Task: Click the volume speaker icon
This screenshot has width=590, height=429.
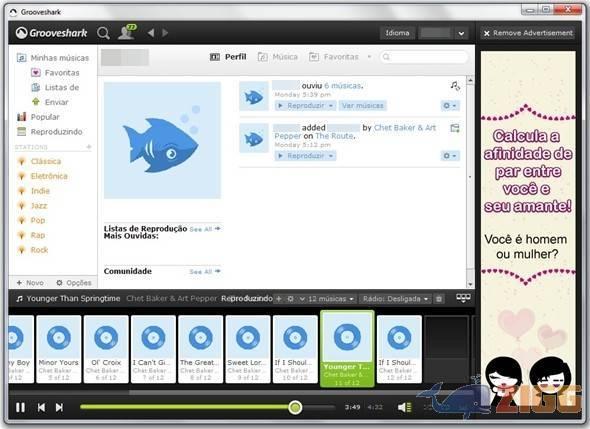Action: [405, 407]
